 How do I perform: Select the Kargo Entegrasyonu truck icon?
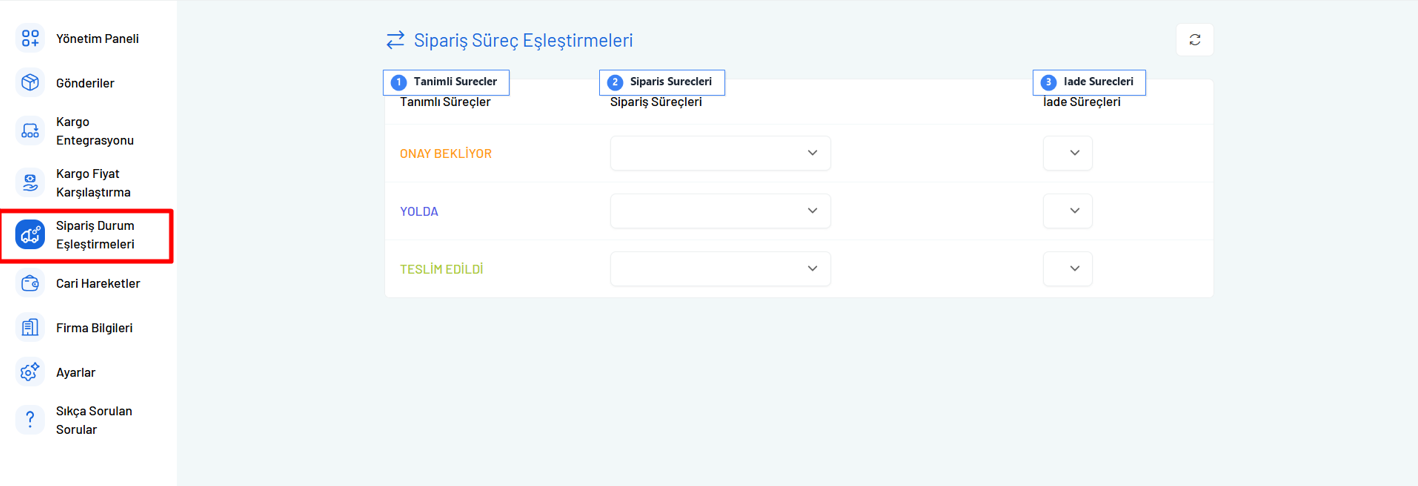click(30, 131)
